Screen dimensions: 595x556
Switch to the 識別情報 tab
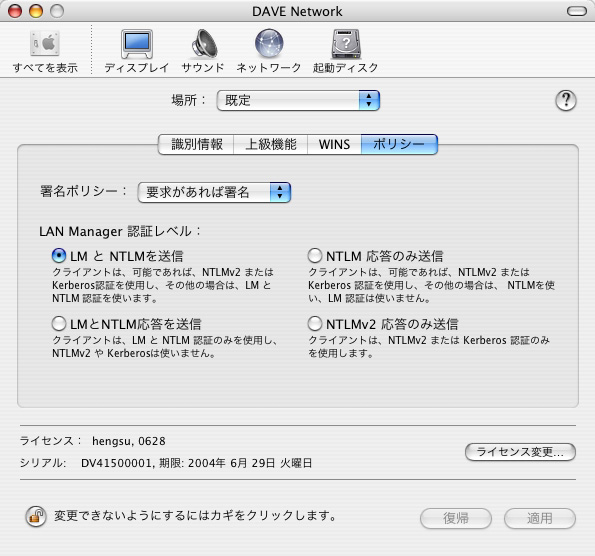point(196,145)
